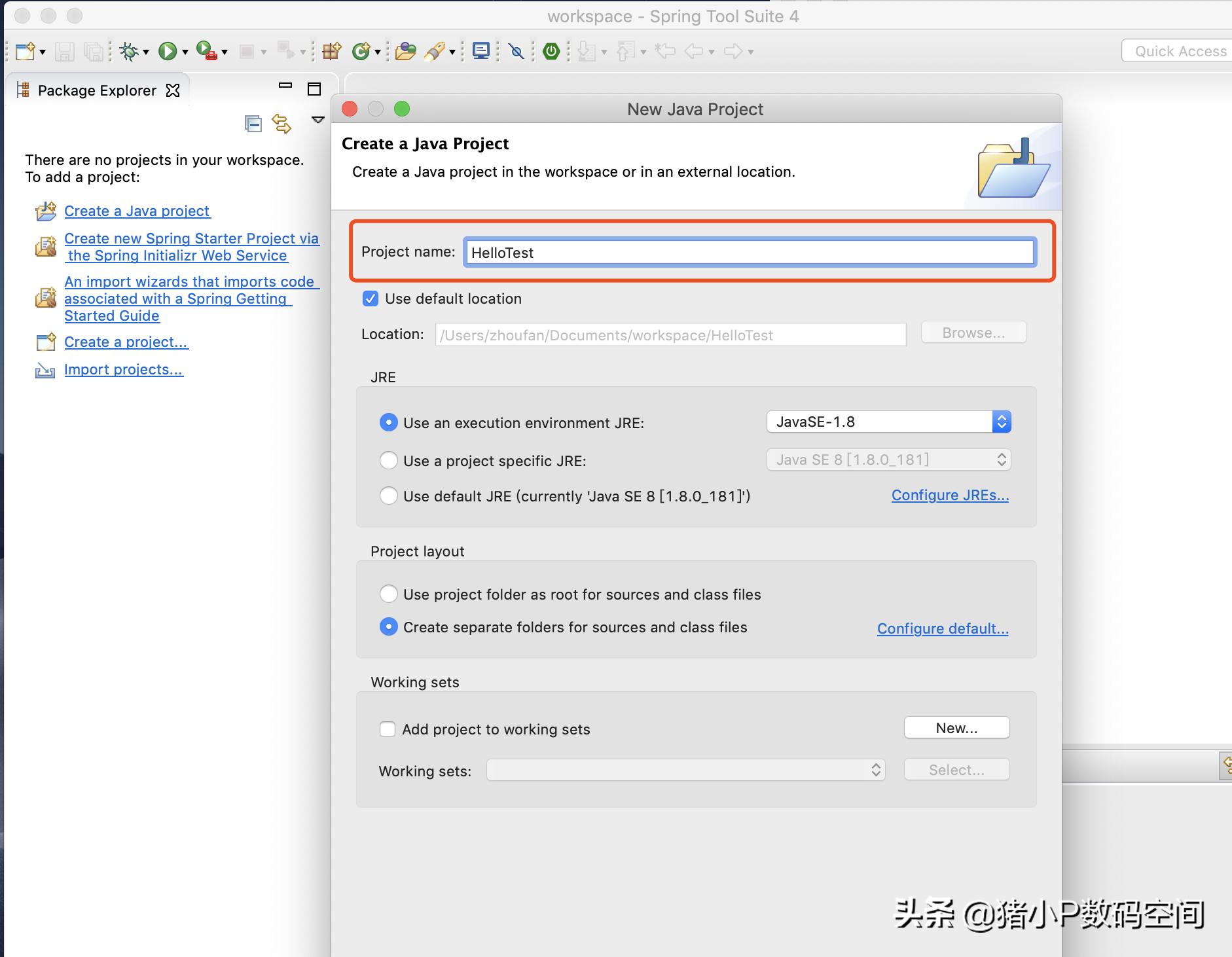Screen dimensions: 1232x957
Task: Check Add project to working sets
Action: coord(388,729)
